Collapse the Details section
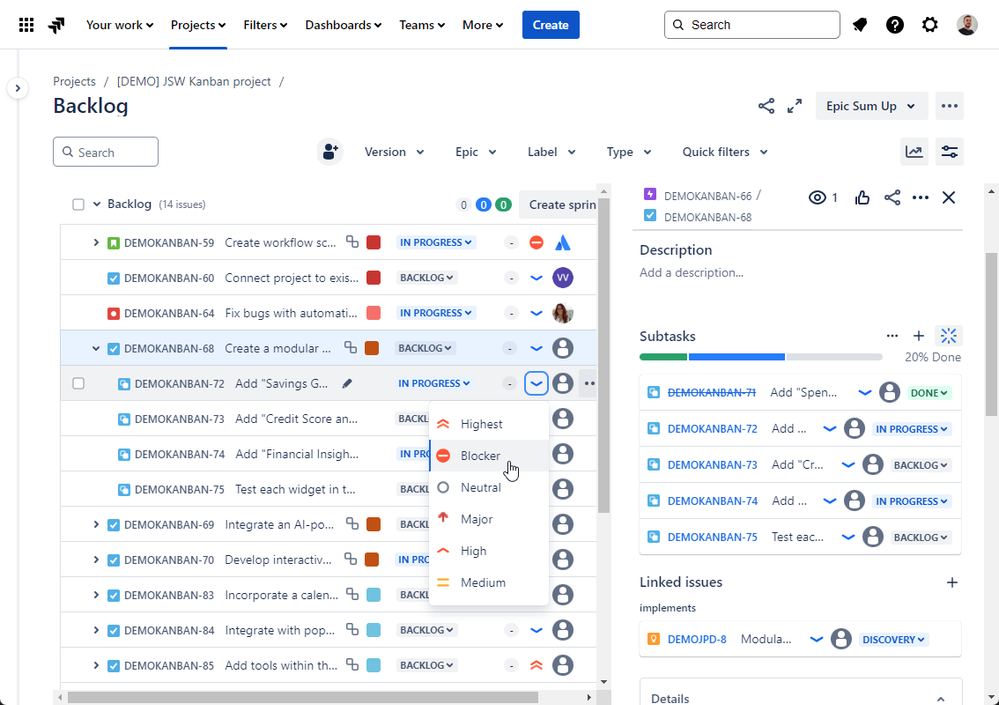This screenshot has width=999, height=705. [940, 699]
